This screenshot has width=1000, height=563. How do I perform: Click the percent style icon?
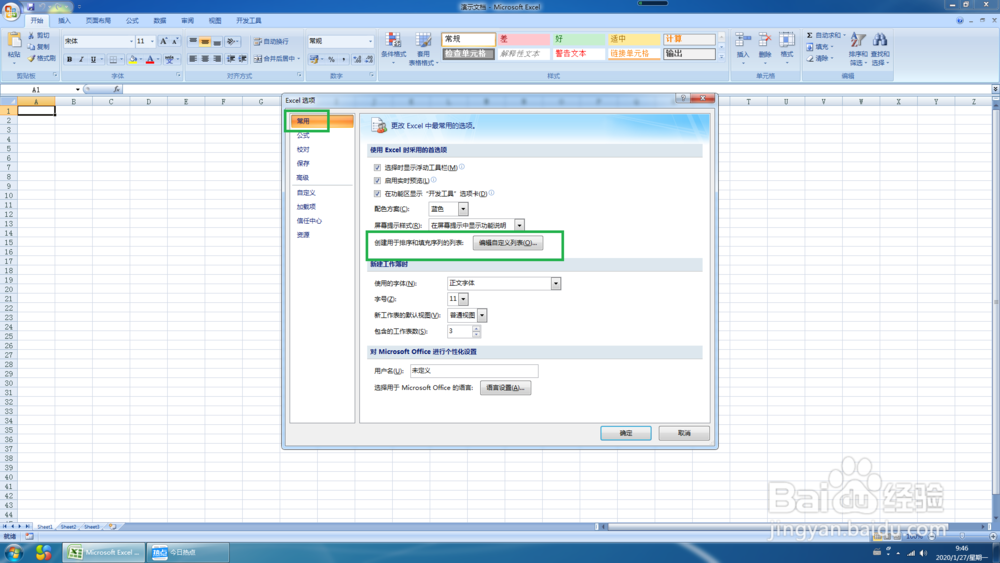331,59
